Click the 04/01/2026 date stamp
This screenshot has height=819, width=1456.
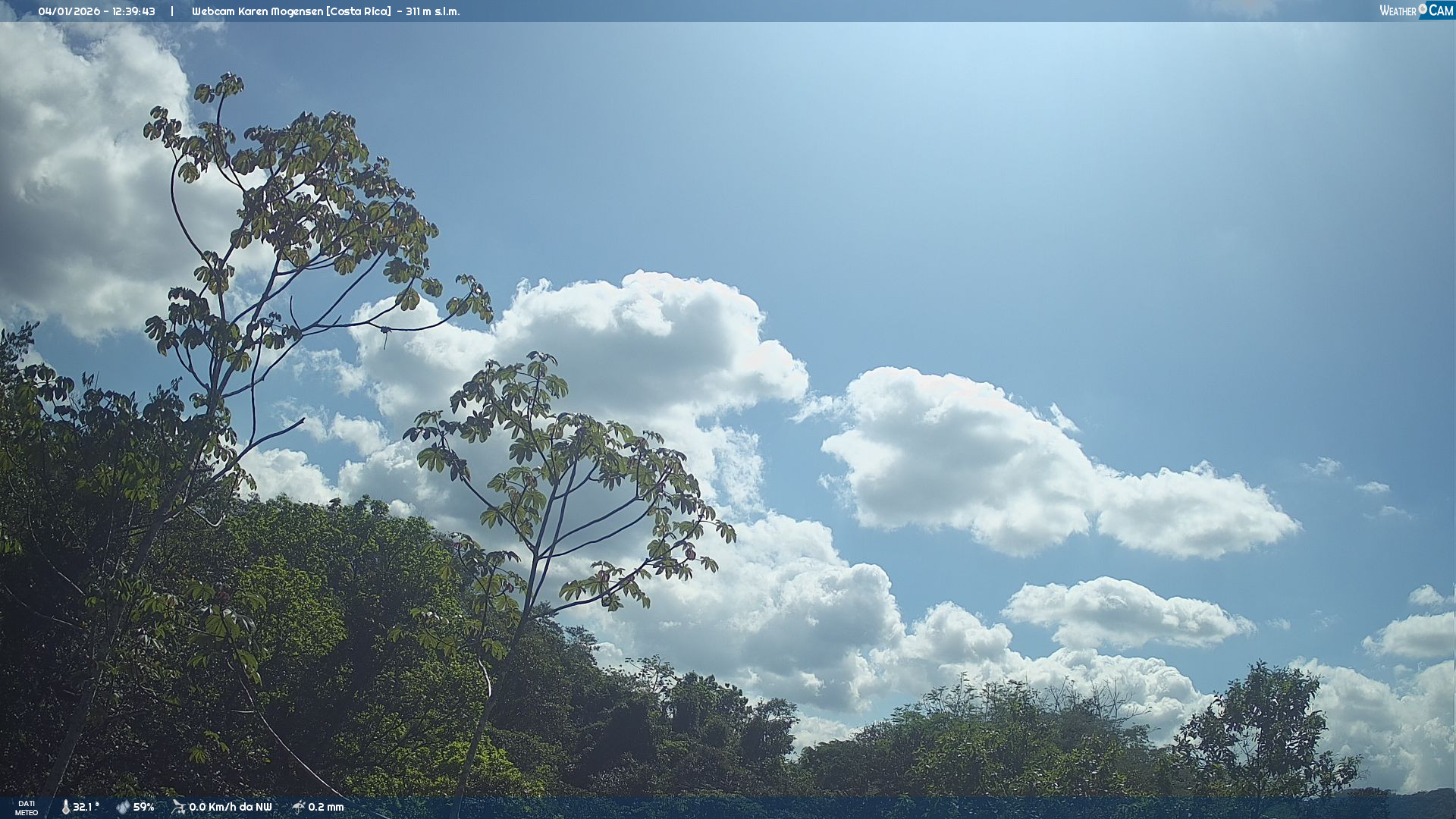(x=71, y=11)
